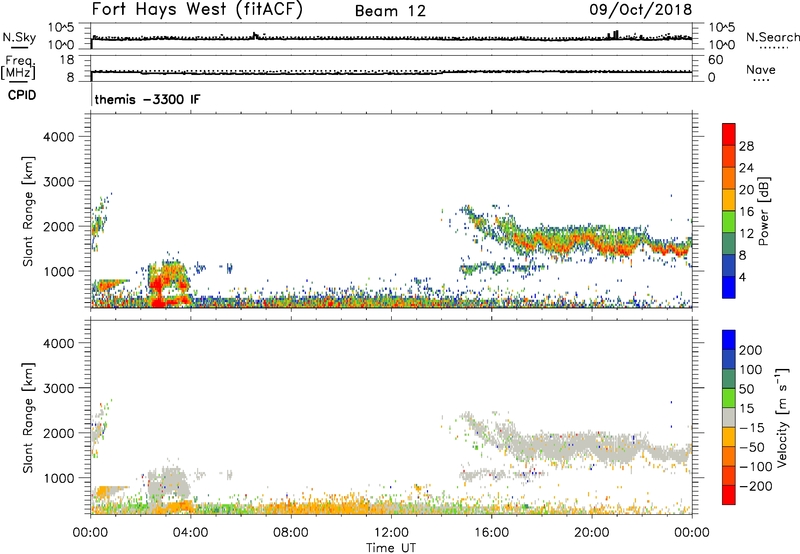Click the 'N.Search' legend label
Image resolution: width=800 pixels, height=554 pixels.
tap(772, 37)
